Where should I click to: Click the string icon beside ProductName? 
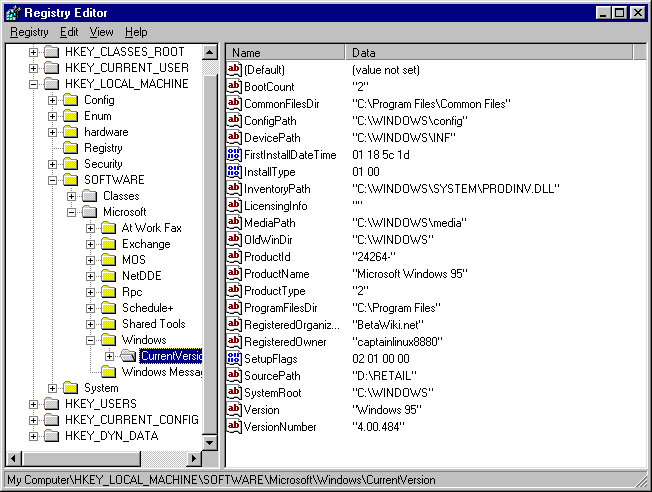pos(234,274)
